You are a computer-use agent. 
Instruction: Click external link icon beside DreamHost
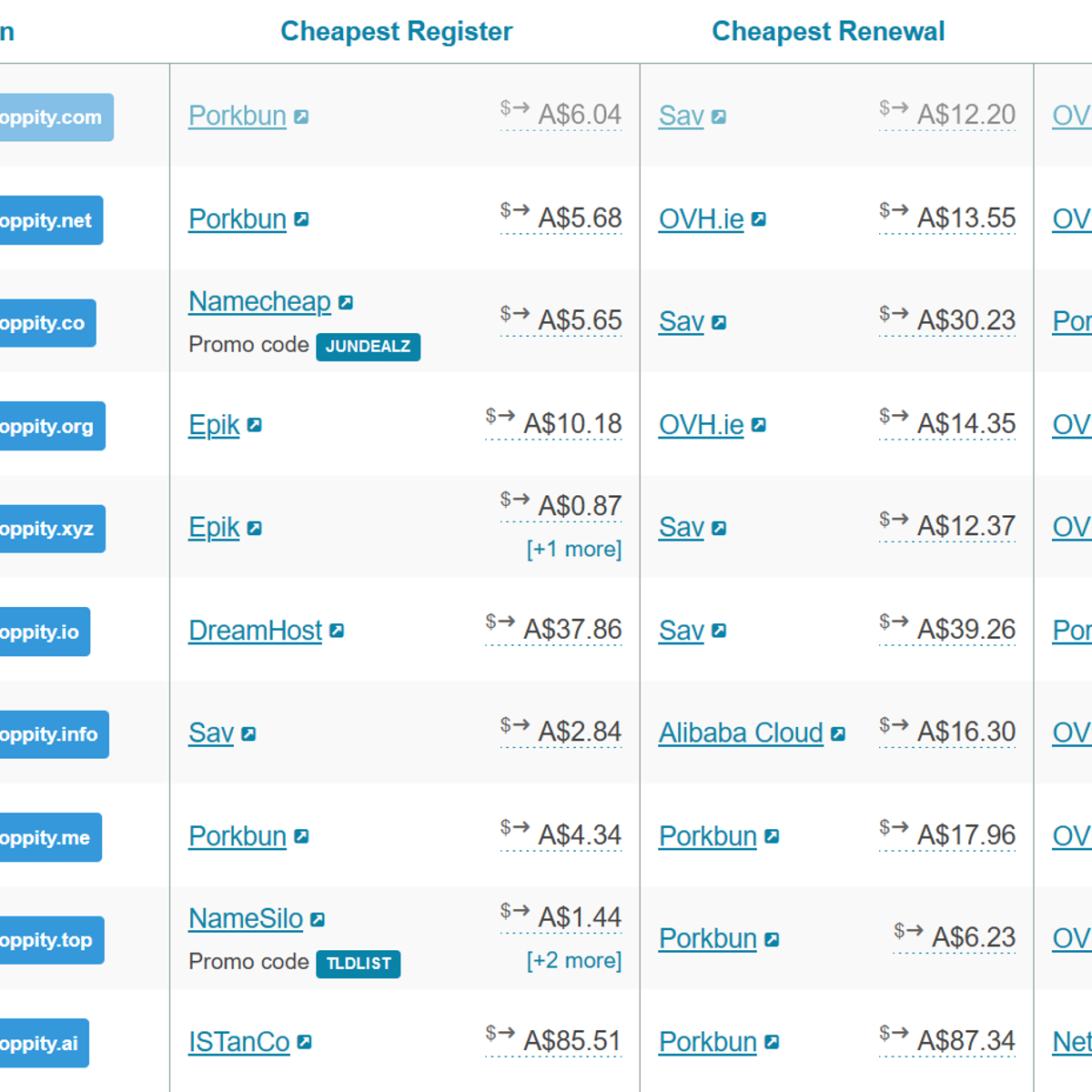[x=337, y=631]
